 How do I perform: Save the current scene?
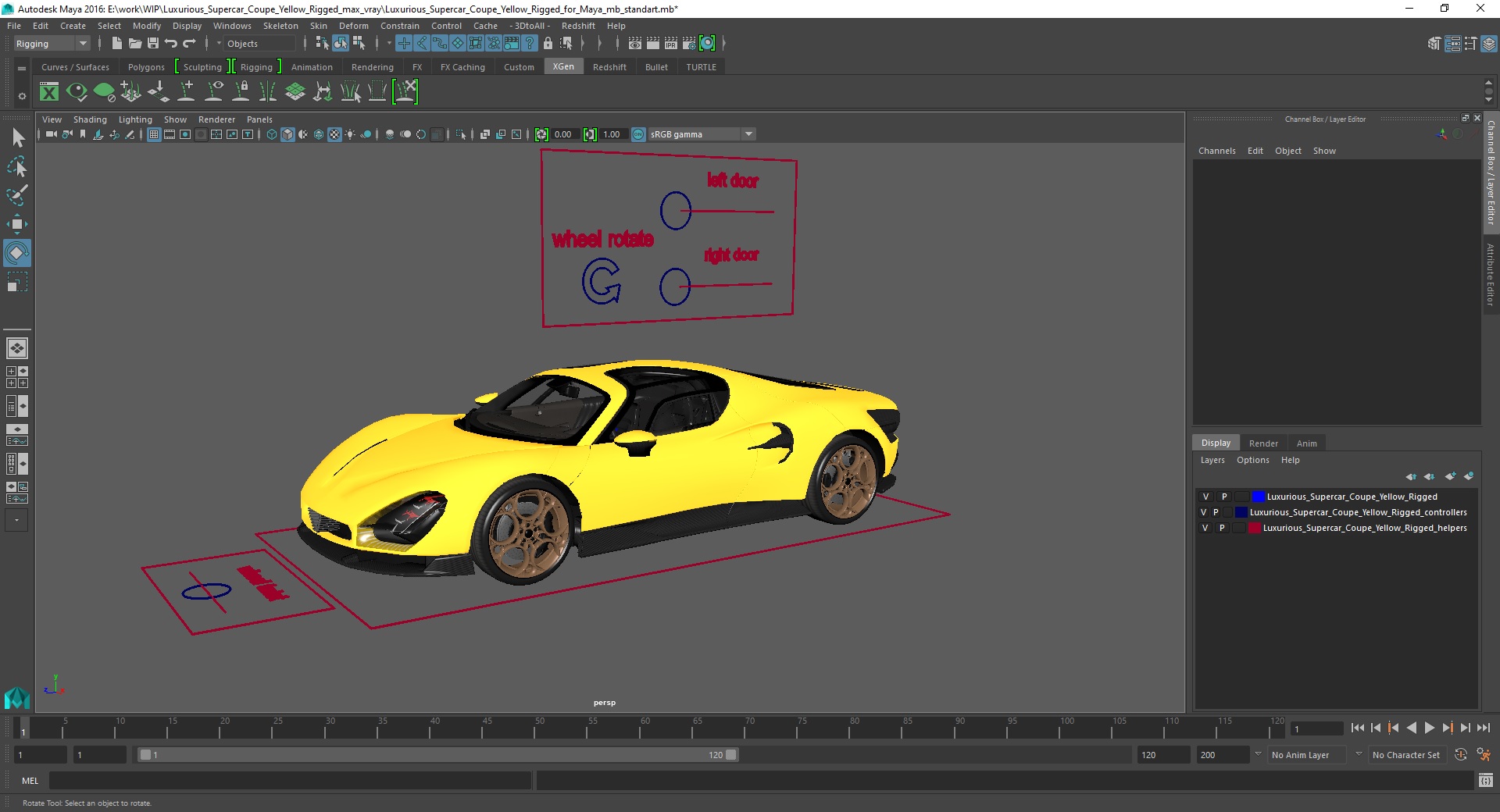(153, 44)
